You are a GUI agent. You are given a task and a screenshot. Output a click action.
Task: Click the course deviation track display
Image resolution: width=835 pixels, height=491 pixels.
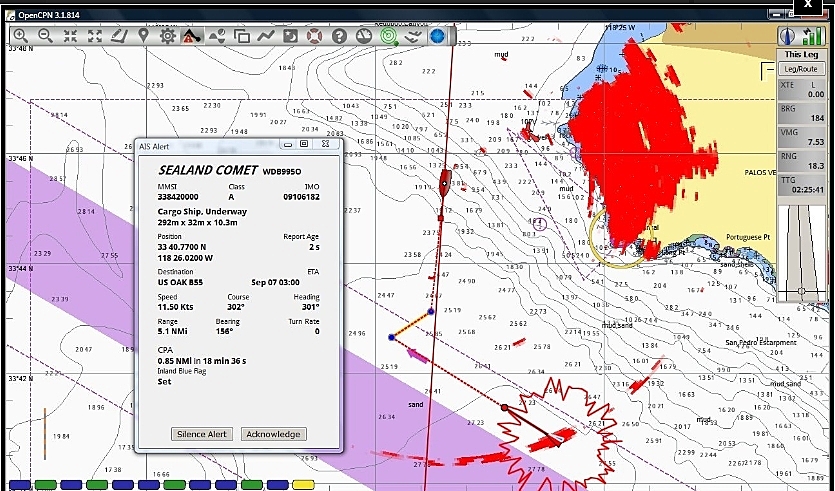coord(801,253)
